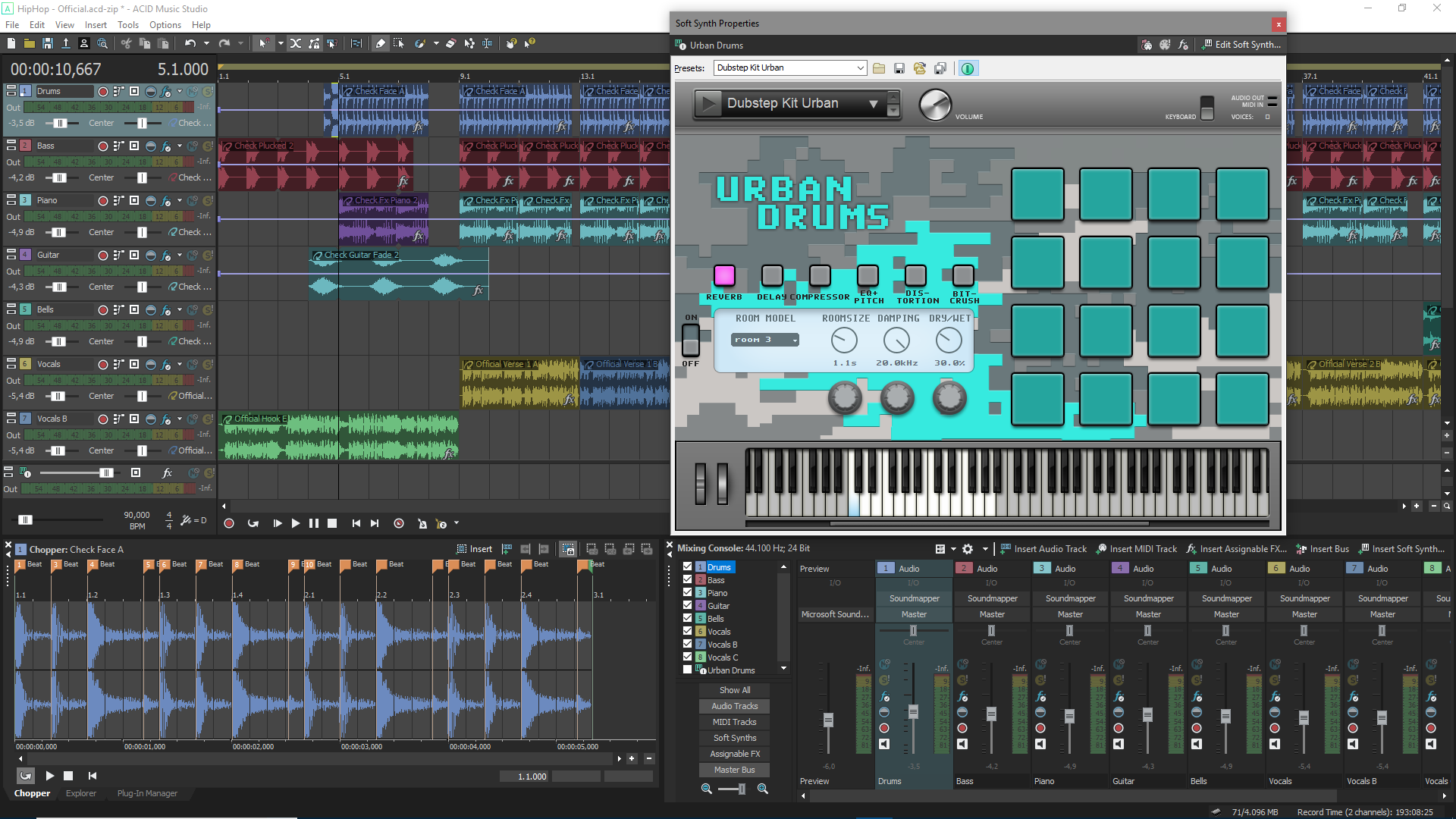This screenshot has height=819, width=1456.
Task: Open the kit selector arrow beside Dubstep Kit Urban
Action: 874,104
